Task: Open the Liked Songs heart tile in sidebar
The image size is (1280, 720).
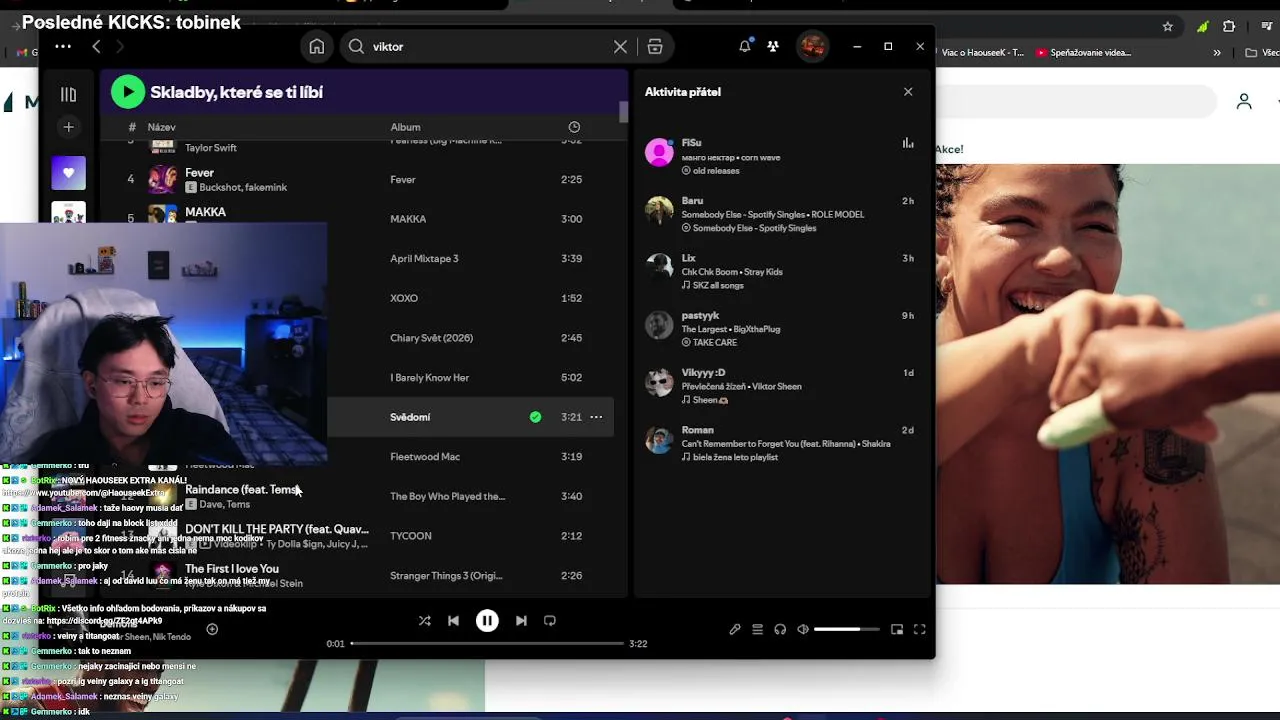Action: 69,173
